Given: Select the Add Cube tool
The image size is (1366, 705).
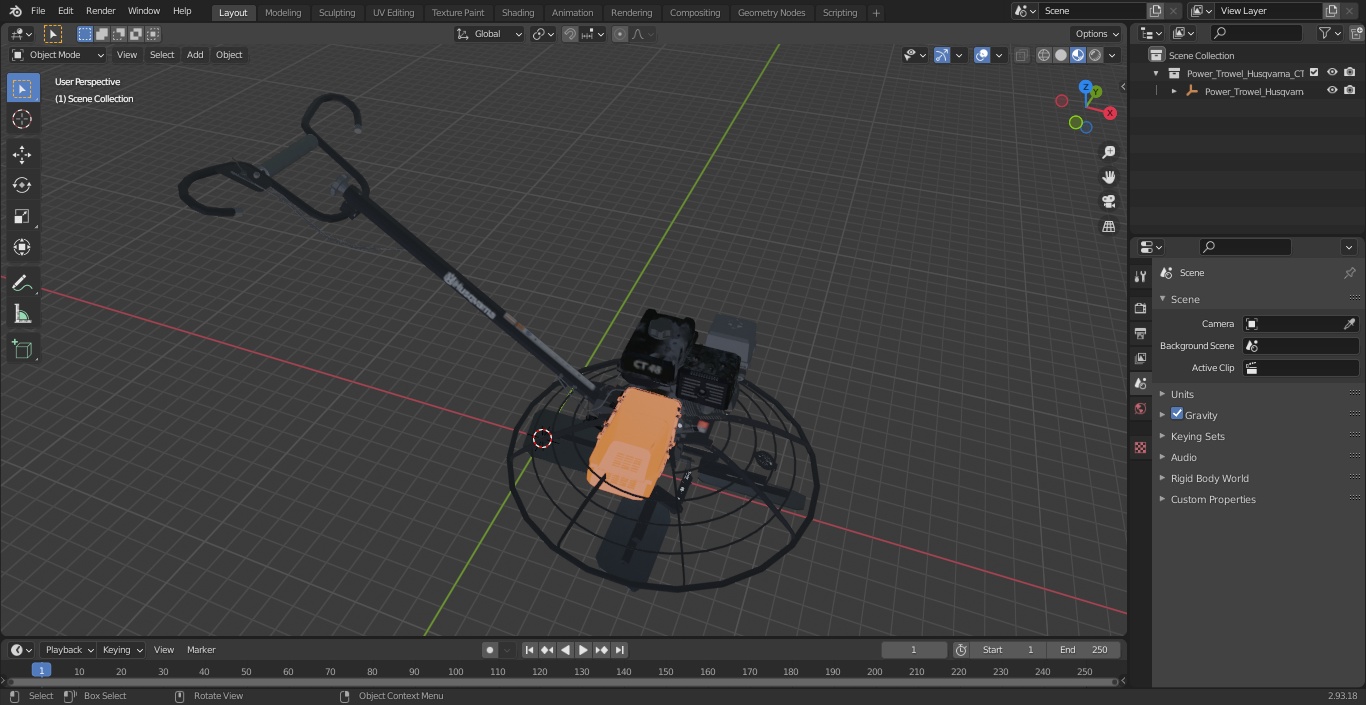Looking at the screenshot, I should [x=22, y=350].
